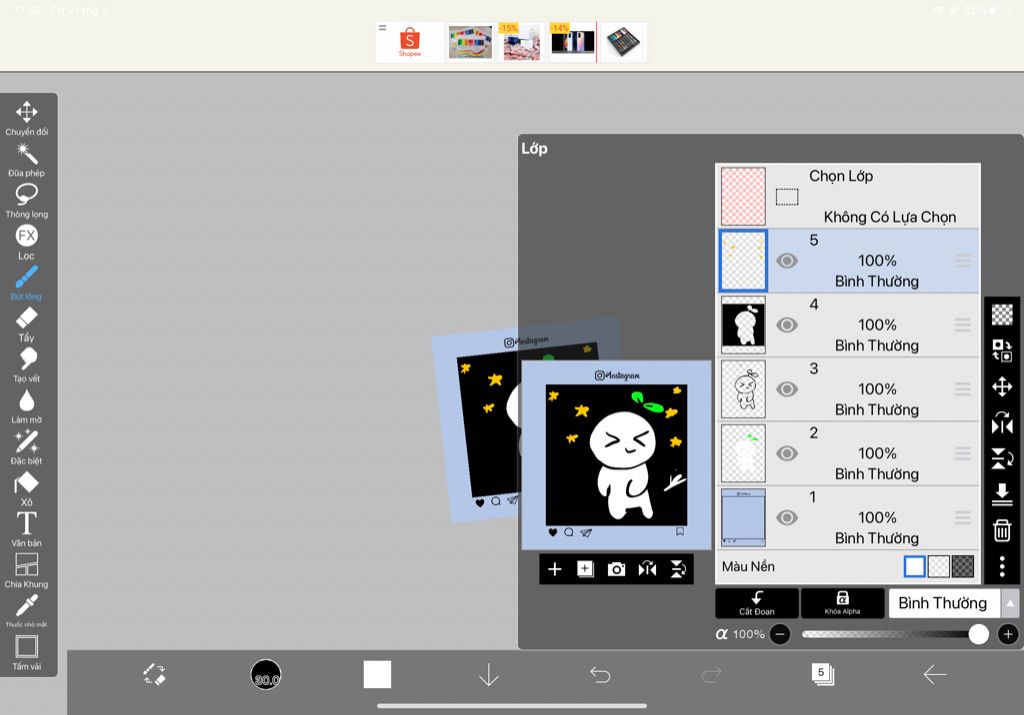This screenshot has height=715, width=1024.
Task: Click the checkerboard icon in side strip
Action: pos(1002,315)
